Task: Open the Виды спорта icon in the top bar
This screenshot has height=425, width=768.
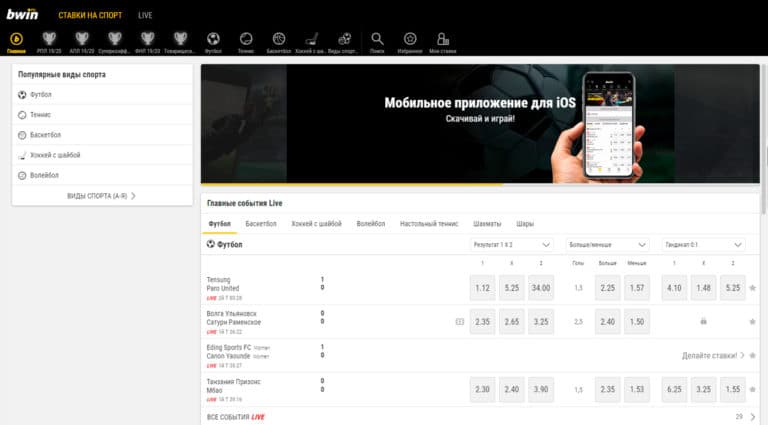Action: click(344, 43)
